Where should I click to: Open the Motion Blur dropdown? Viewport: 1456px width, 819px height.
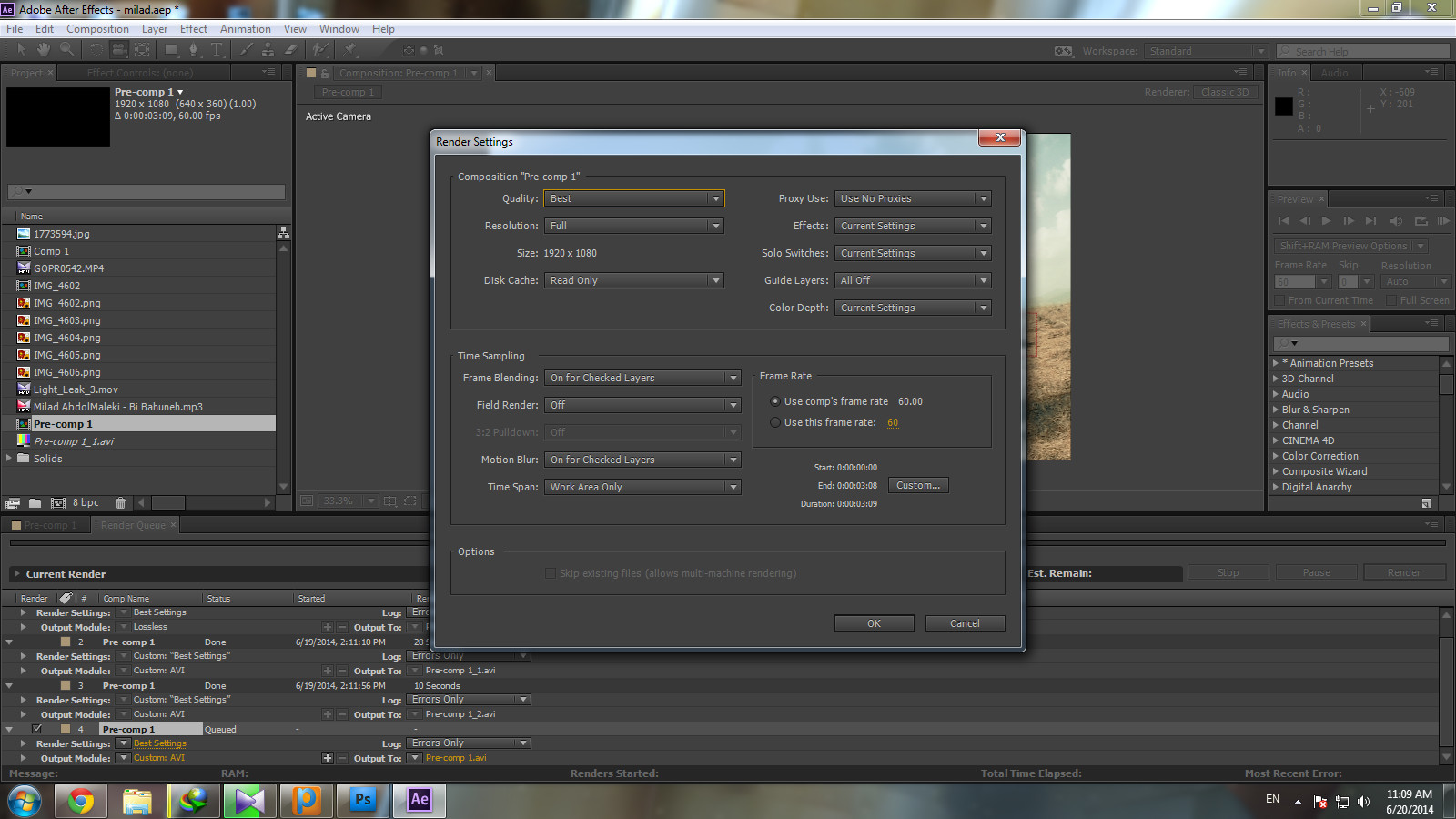642,460
